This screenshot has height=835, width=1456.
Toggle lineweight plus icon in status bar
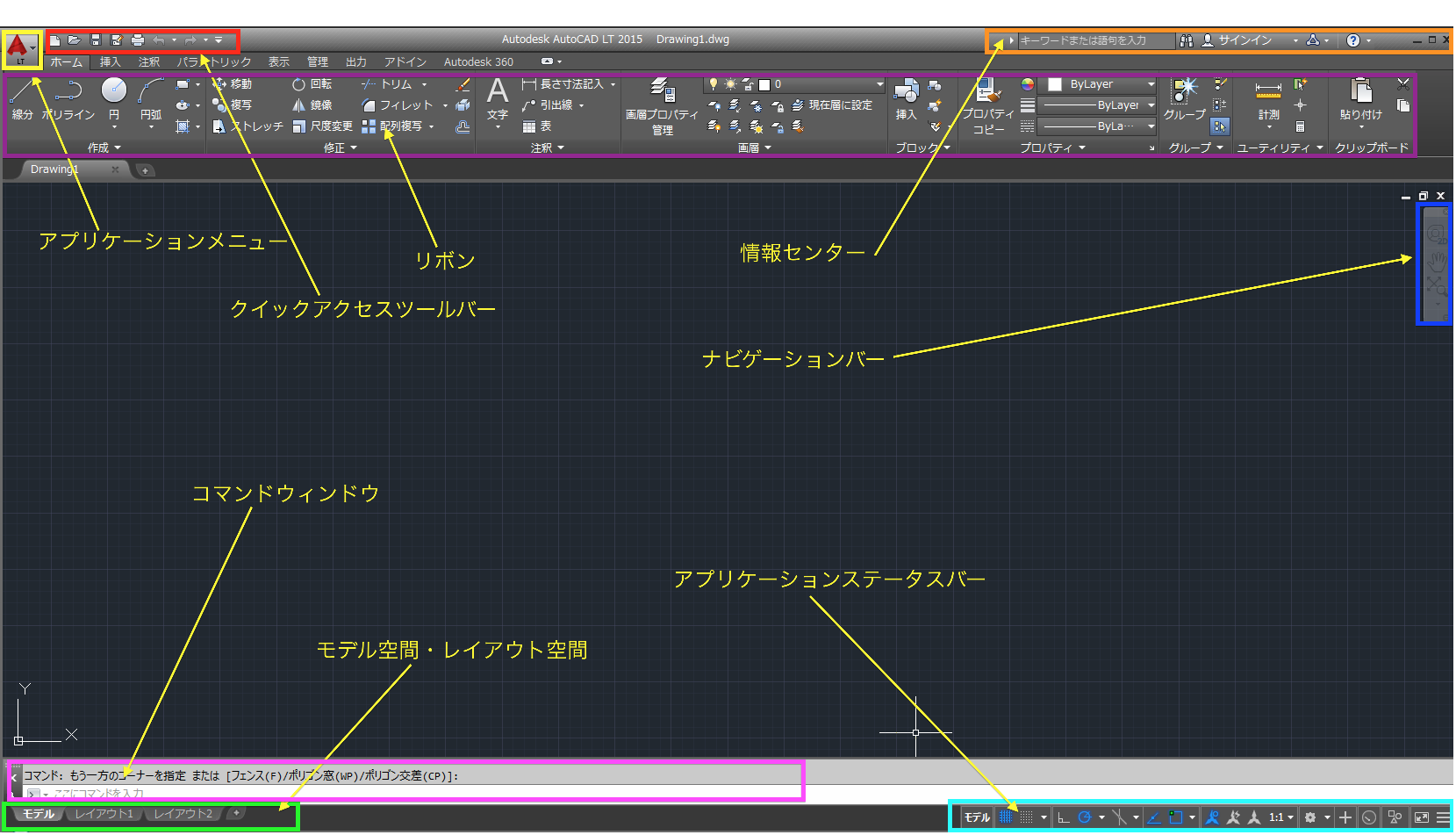point(1345,817)
